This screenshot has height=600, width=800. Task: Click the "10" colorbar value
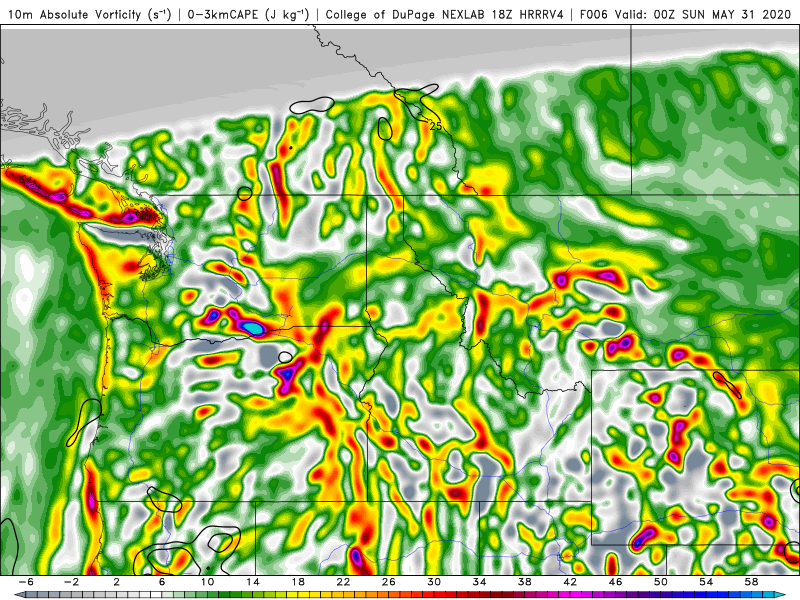pos(207,582)
